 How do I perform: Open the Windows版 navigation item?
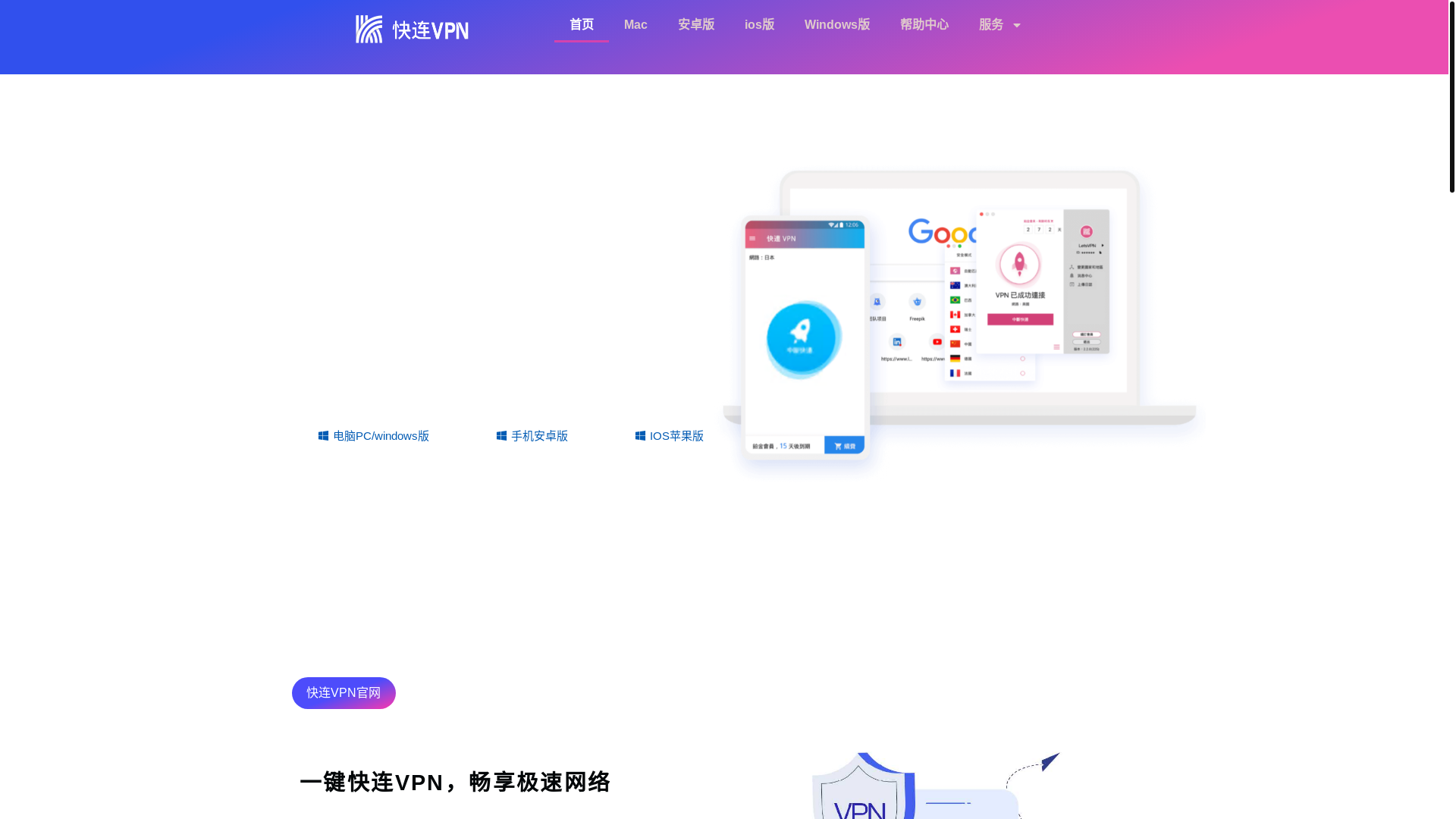[837, 25]
